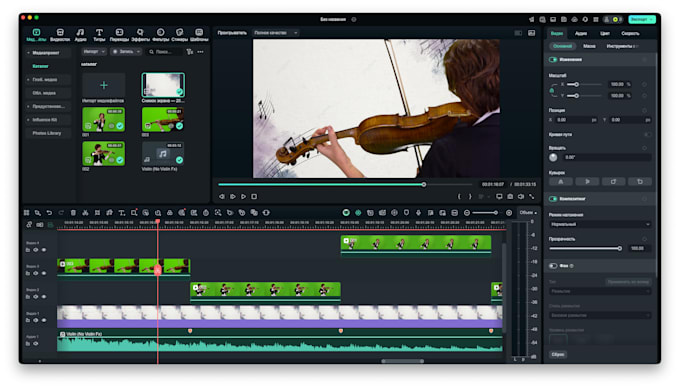
Task: Click the Импорт медиафайлов tile
Action: (104, 88)
